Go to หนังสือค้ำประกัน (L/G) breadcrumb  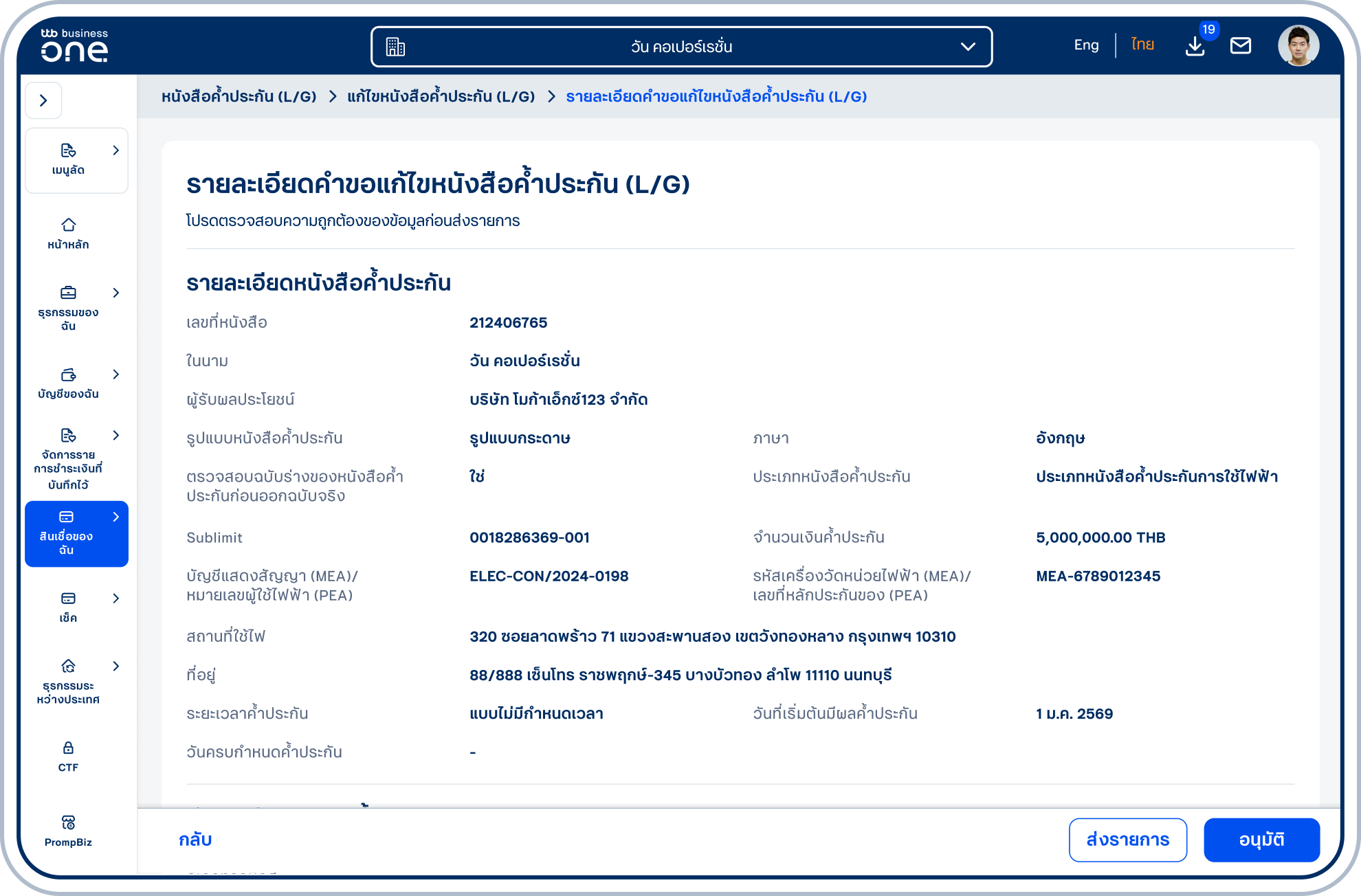point(239,97)
